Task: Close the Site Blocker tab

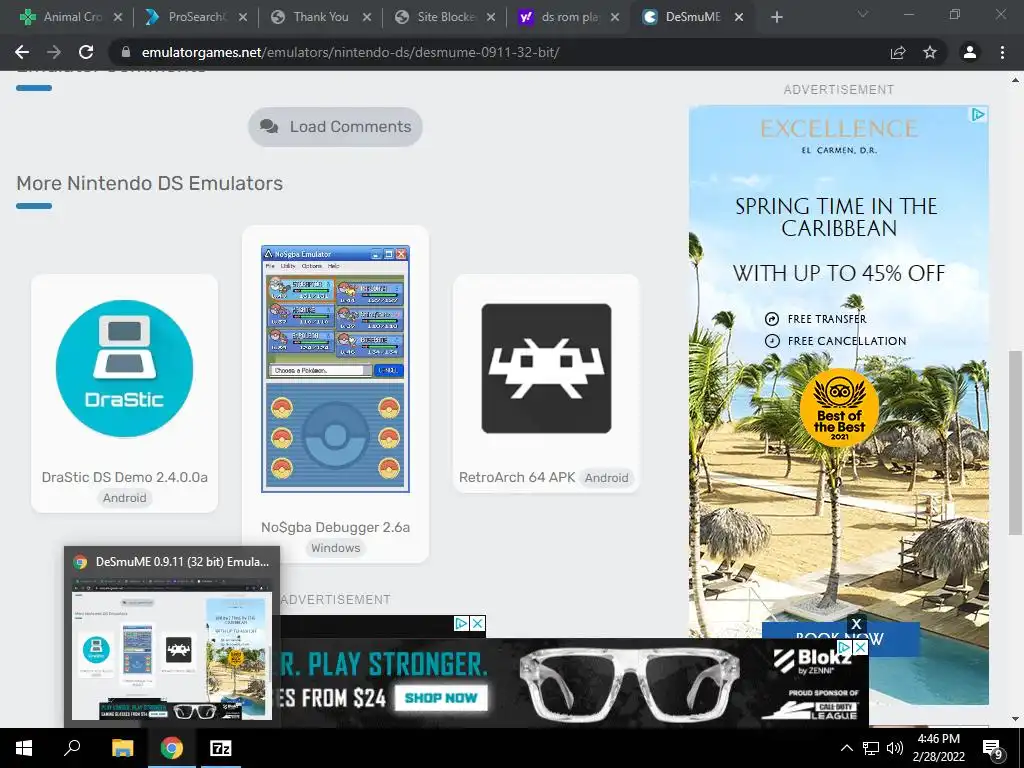Action: (490, 18)
